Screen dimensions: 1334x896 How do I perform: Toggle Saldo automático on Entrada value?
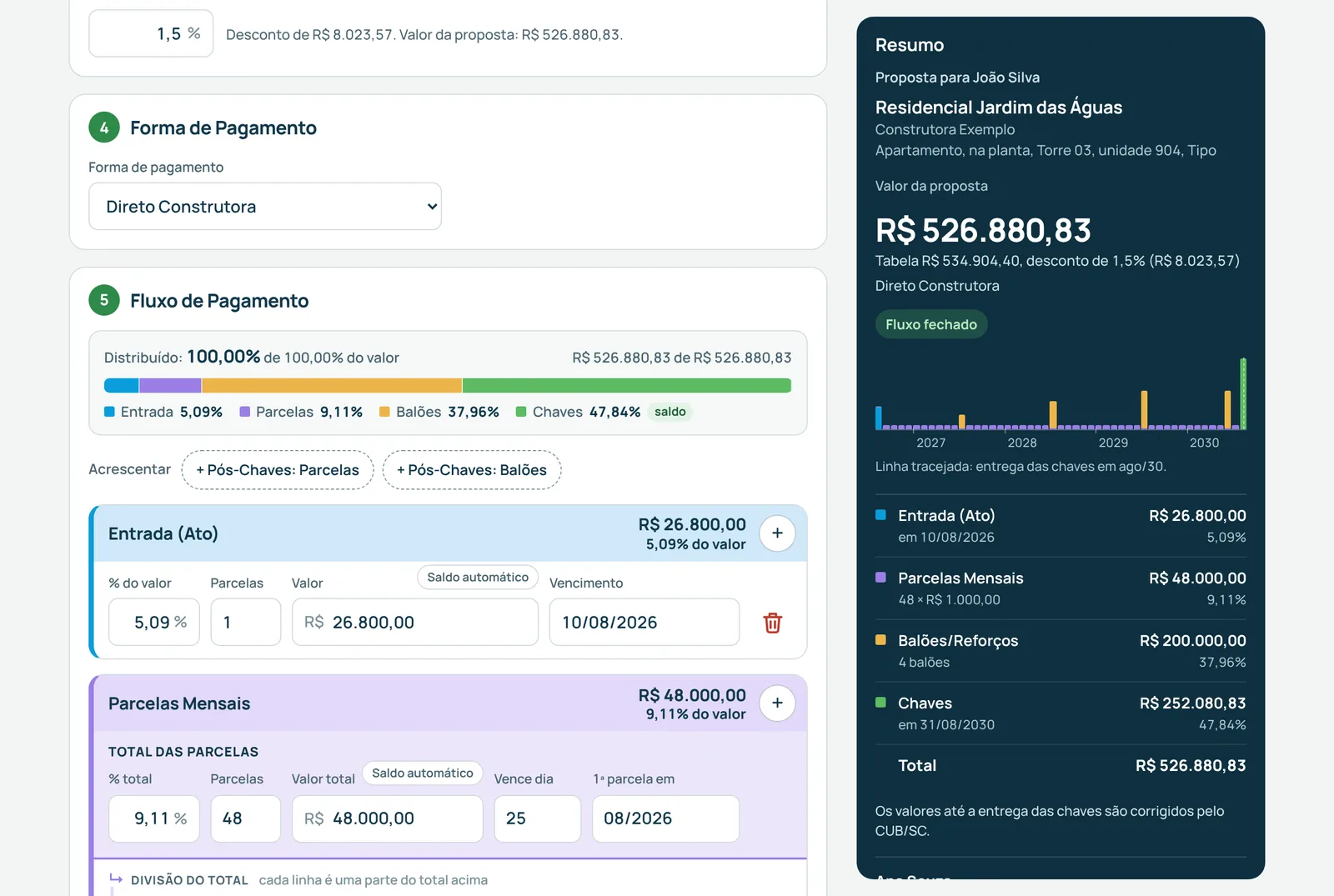(478, 577)
